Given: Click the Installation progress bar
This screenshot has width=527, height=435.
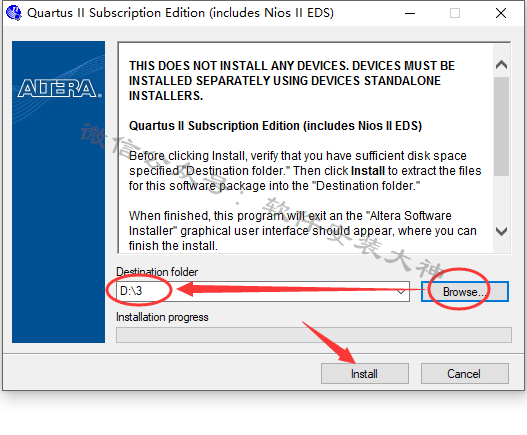Looking at the screenshot, I should (314, 335).
